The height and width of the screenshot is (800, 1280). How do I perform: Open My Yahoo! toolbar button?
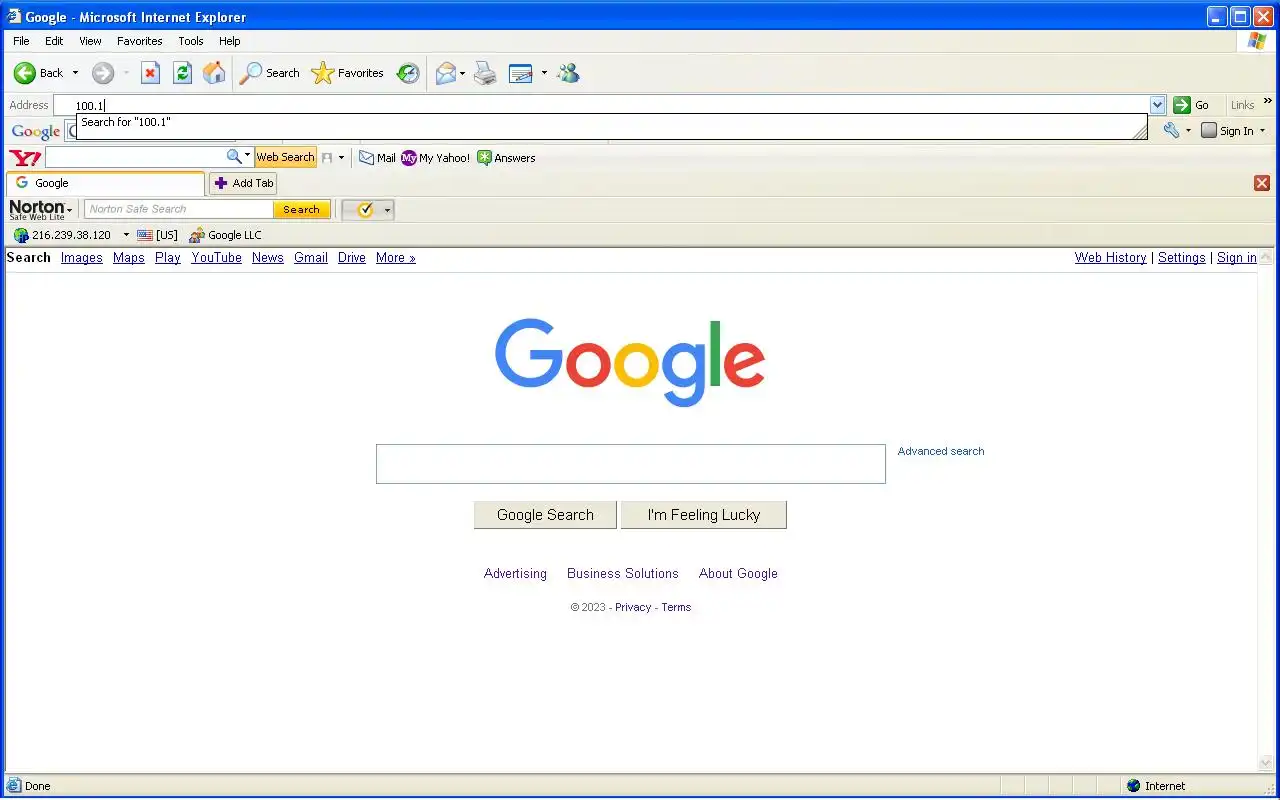click(x=435, y=158)
